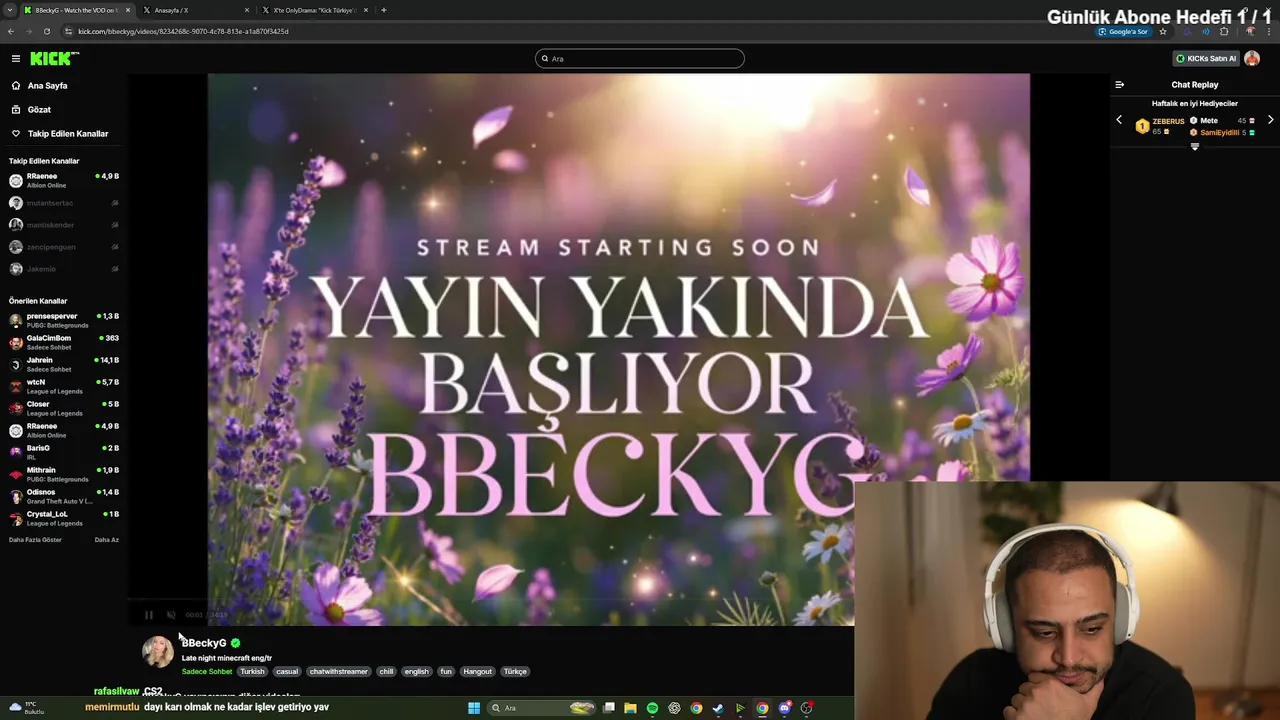Viewport: 1280px width, 720px height.
Task: Show next weekly gifters page
Action: tap(1270, 120)
